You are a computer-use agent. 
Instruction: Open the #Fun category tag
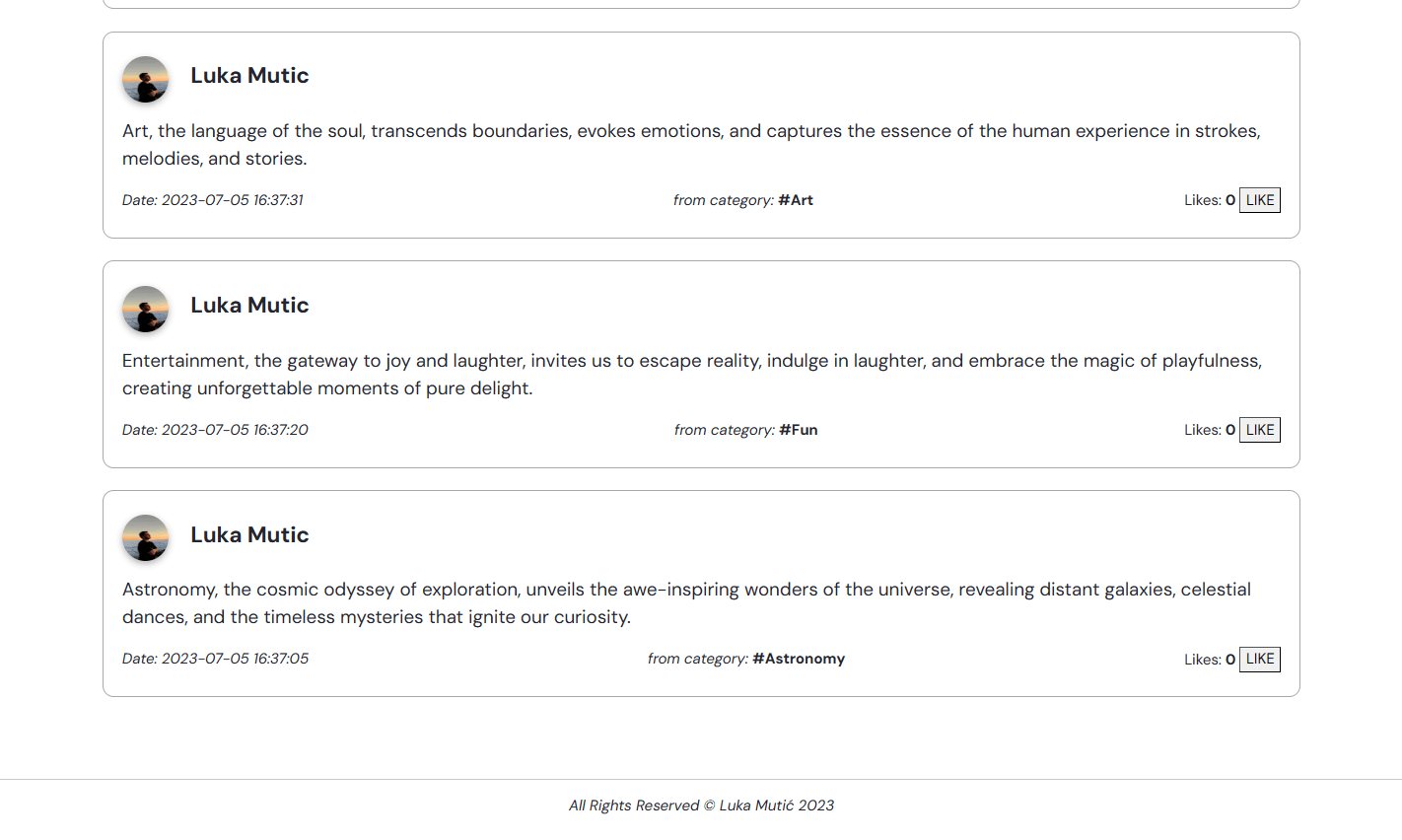(798, 430)
